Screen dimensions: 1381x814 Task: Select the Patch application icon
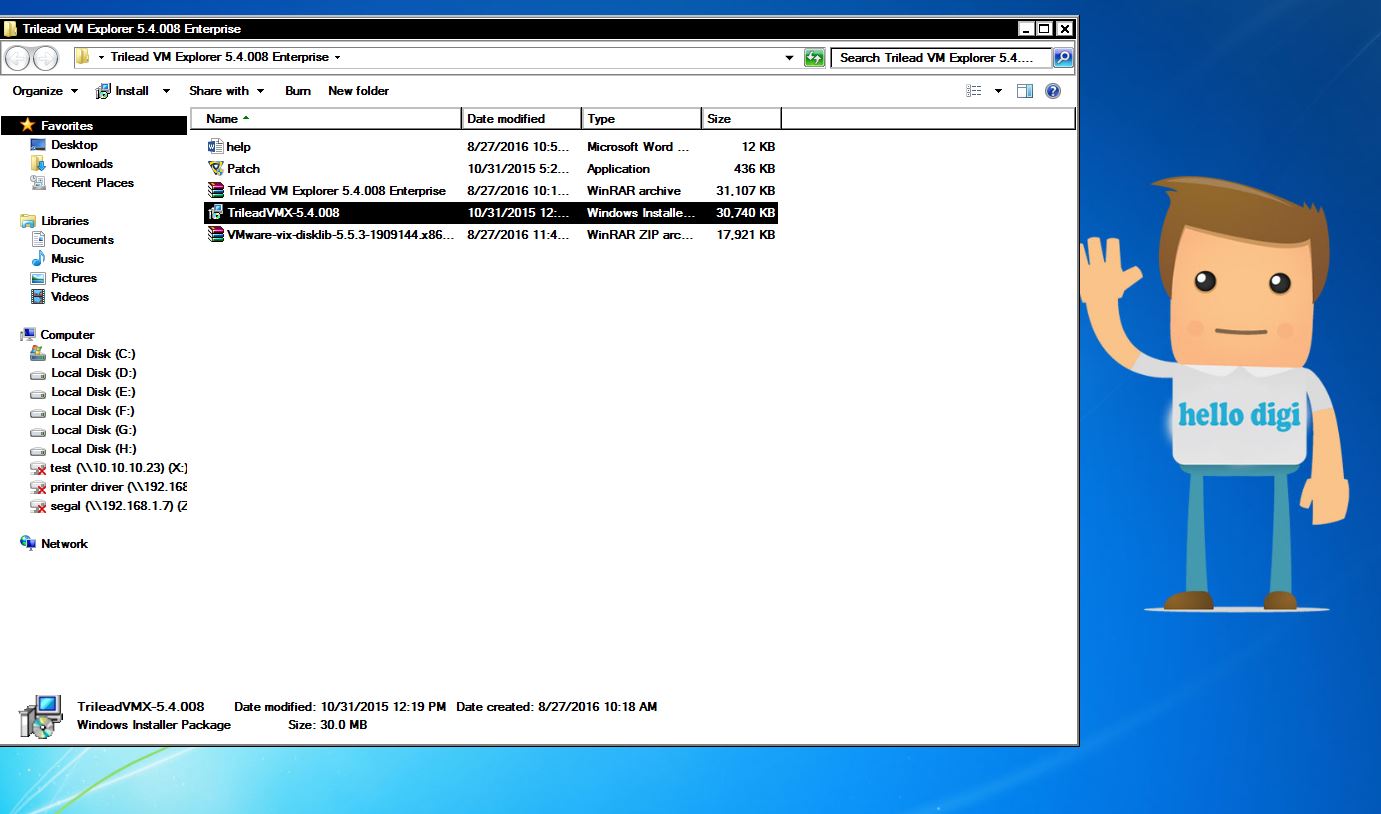[215, 169]
